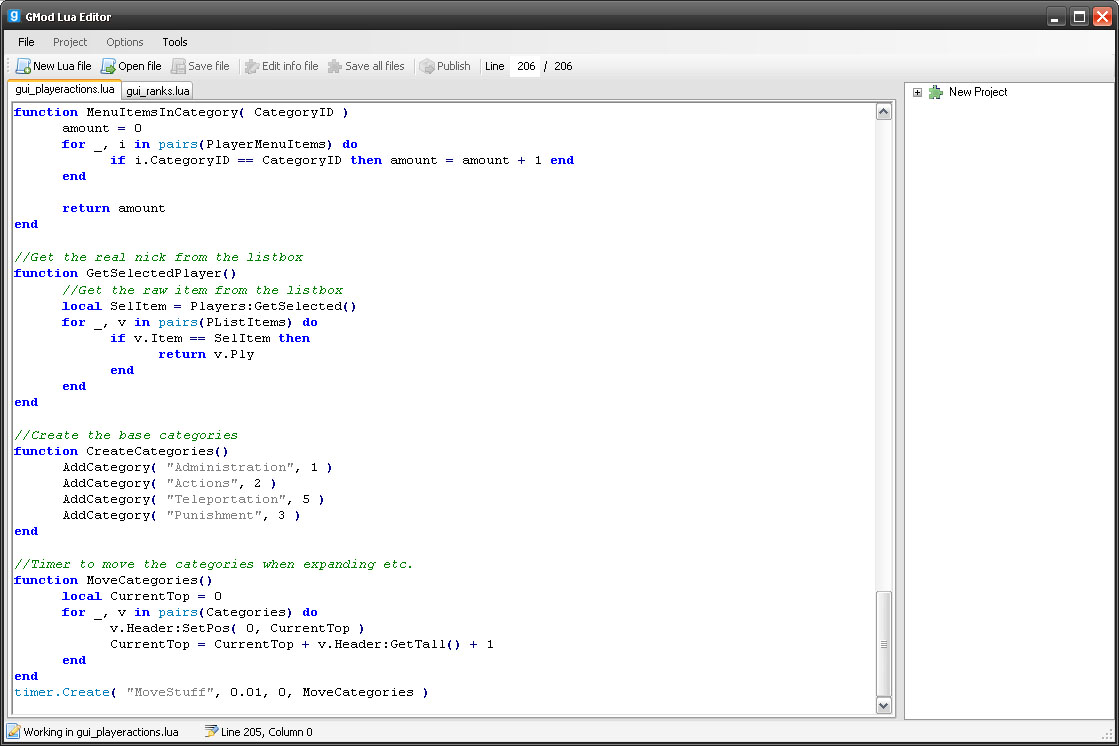Click the '//Get the raw item' comment
The width and height of the screenshot is (1119, 746).
[x=203, y=290]
